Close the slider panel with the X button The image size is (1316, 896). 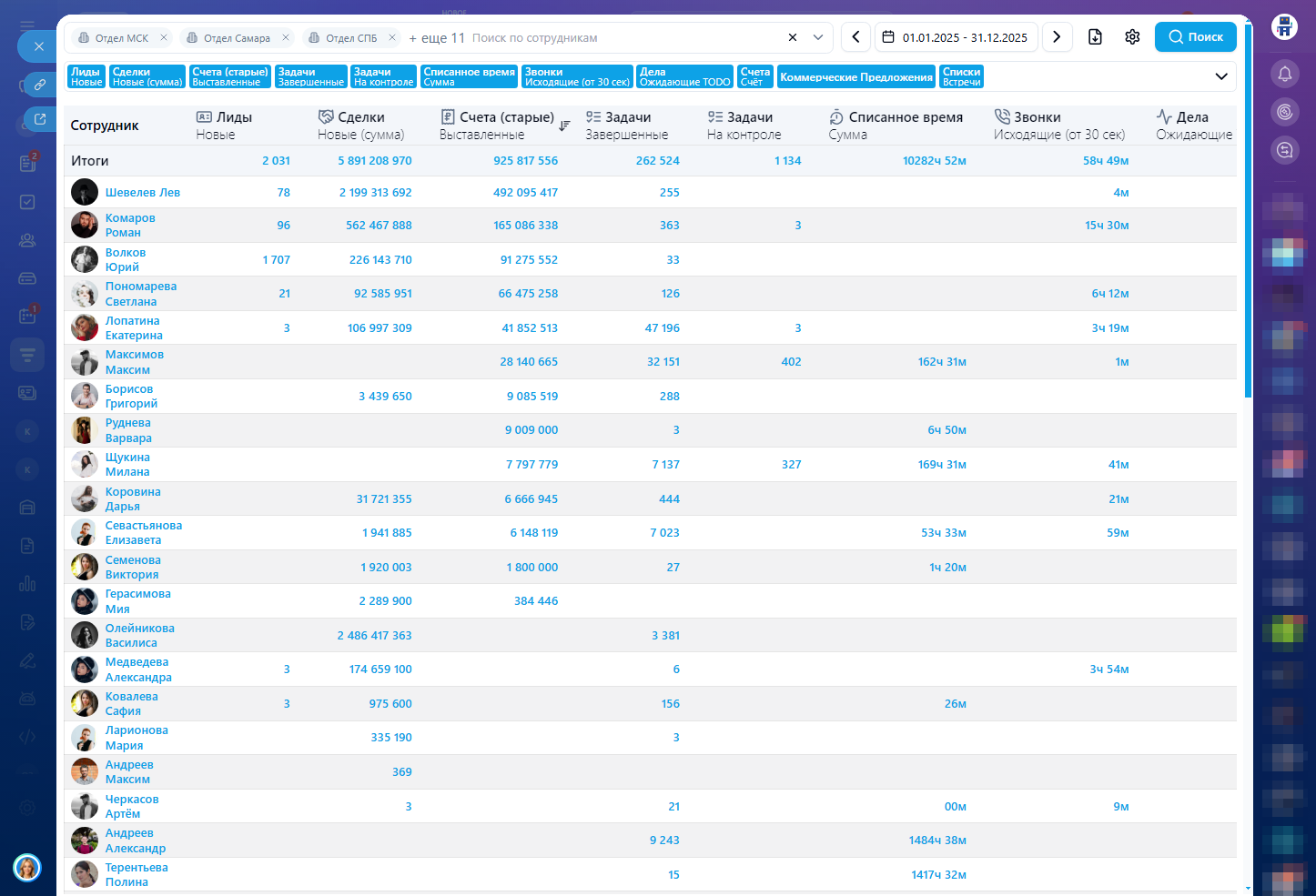point(38,46)
